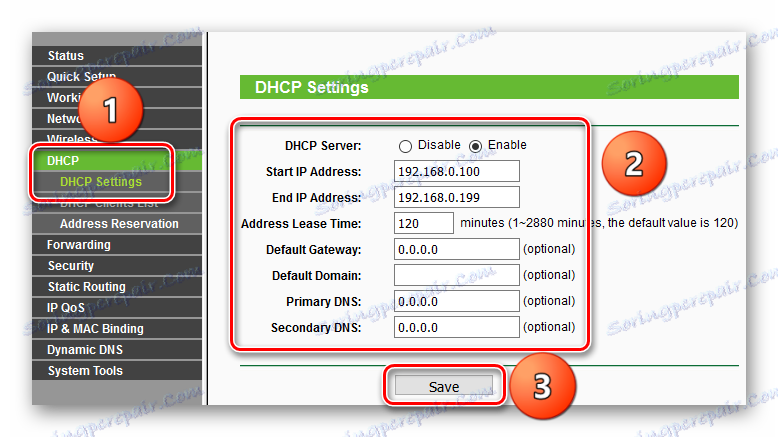
Task: Open the Forwarding menu item
Action: point(117,245)
